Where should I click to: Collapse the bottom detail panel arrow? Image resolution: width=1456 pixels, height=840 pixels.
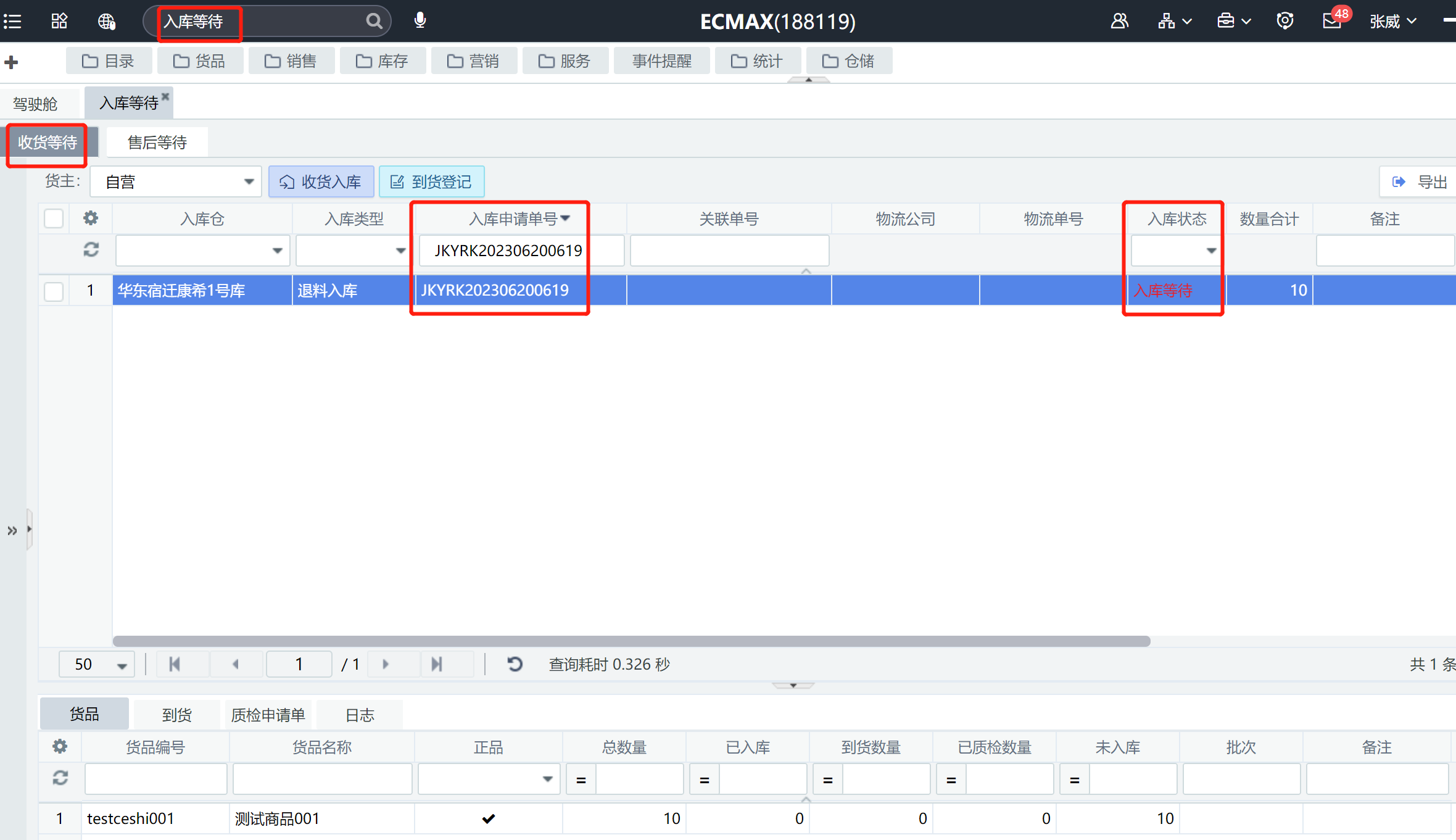pyautogui.click(x=793, y=685)
